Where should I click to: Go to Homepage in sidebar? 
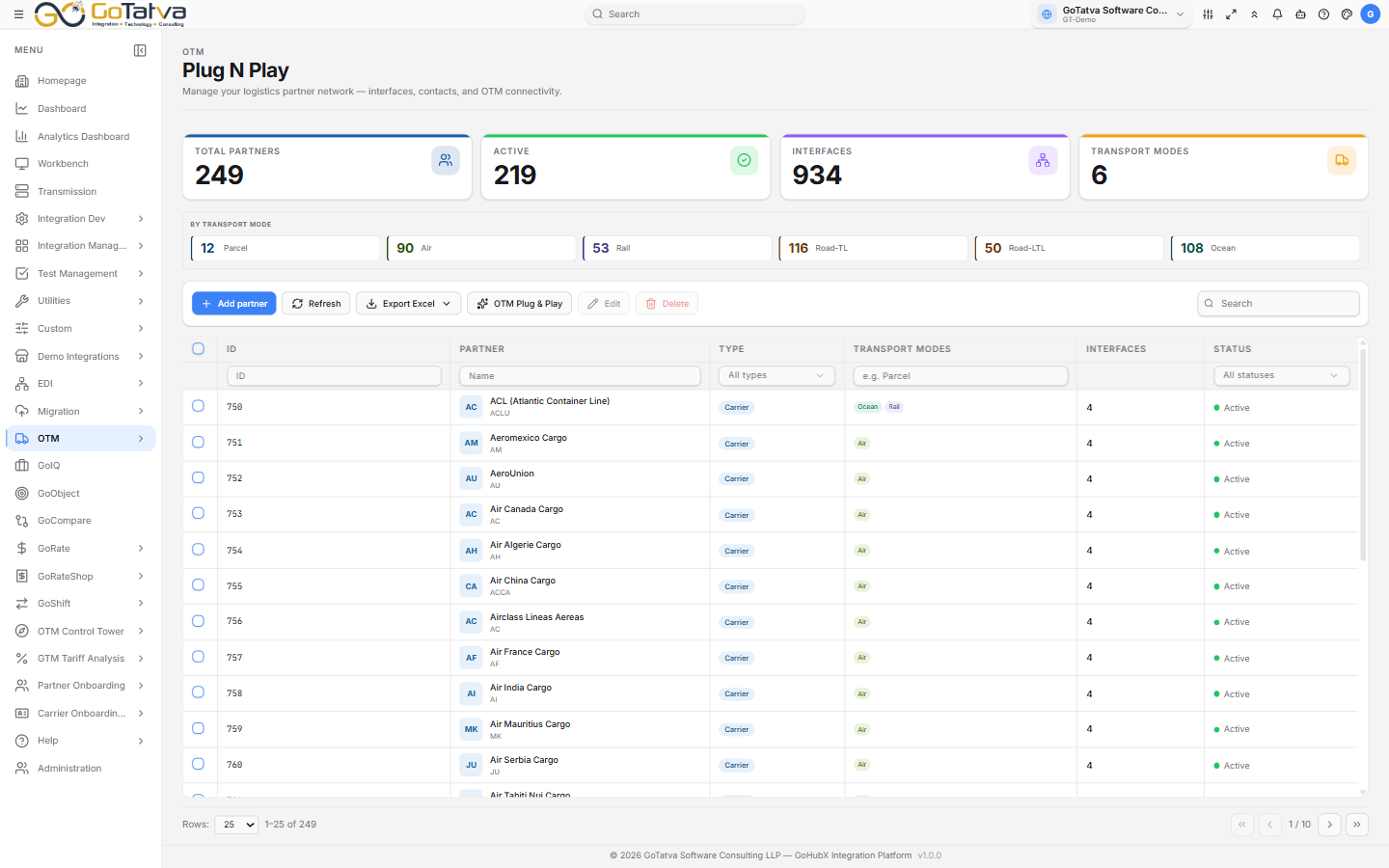[81, 81]
